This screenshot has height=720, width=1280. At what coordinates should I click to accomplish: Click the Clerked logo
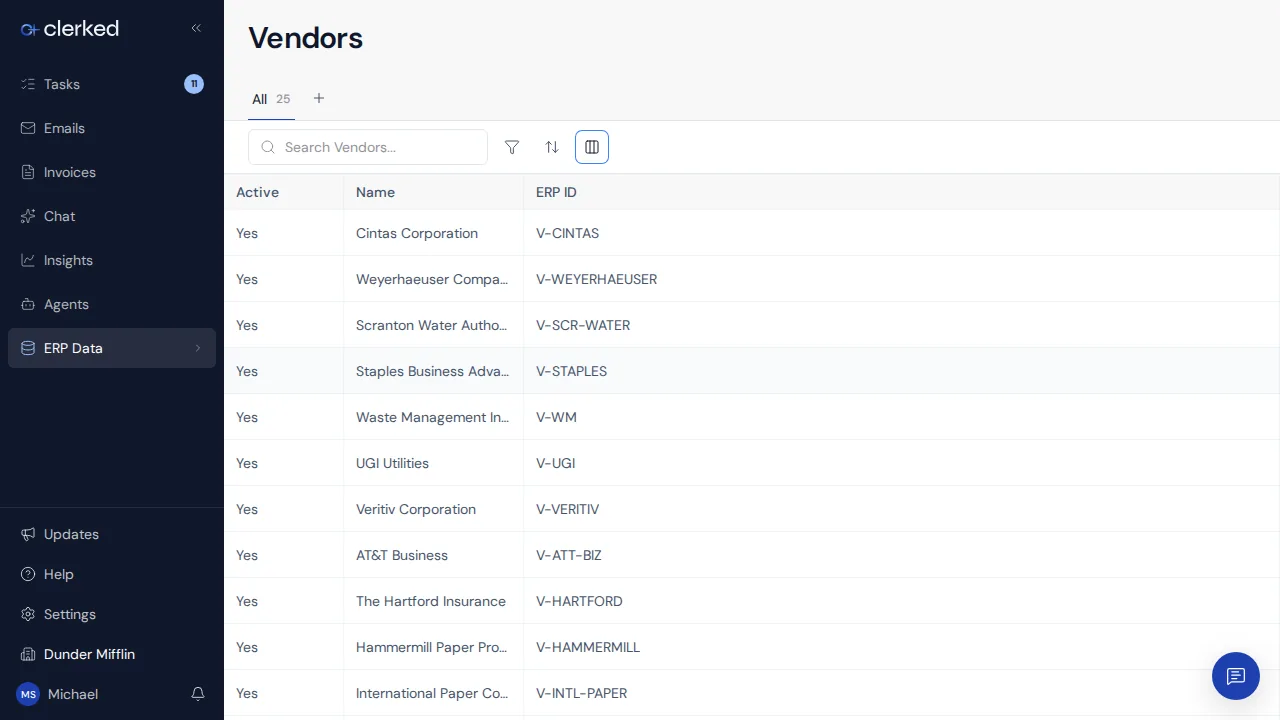(x=70, y=29)
